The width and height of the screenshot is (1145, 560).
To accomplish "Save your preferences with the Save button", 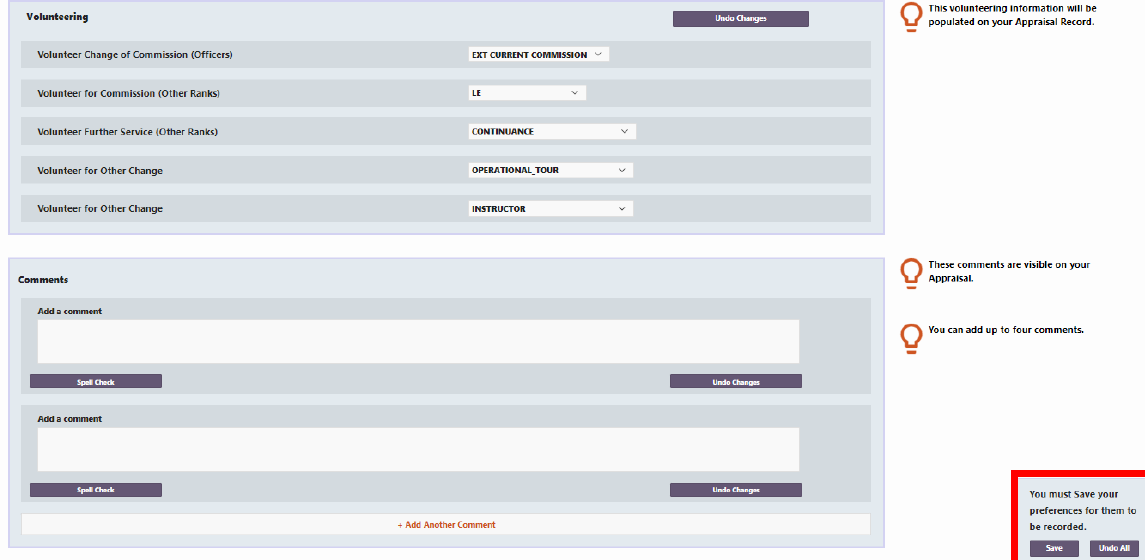I will point(1054,549).
